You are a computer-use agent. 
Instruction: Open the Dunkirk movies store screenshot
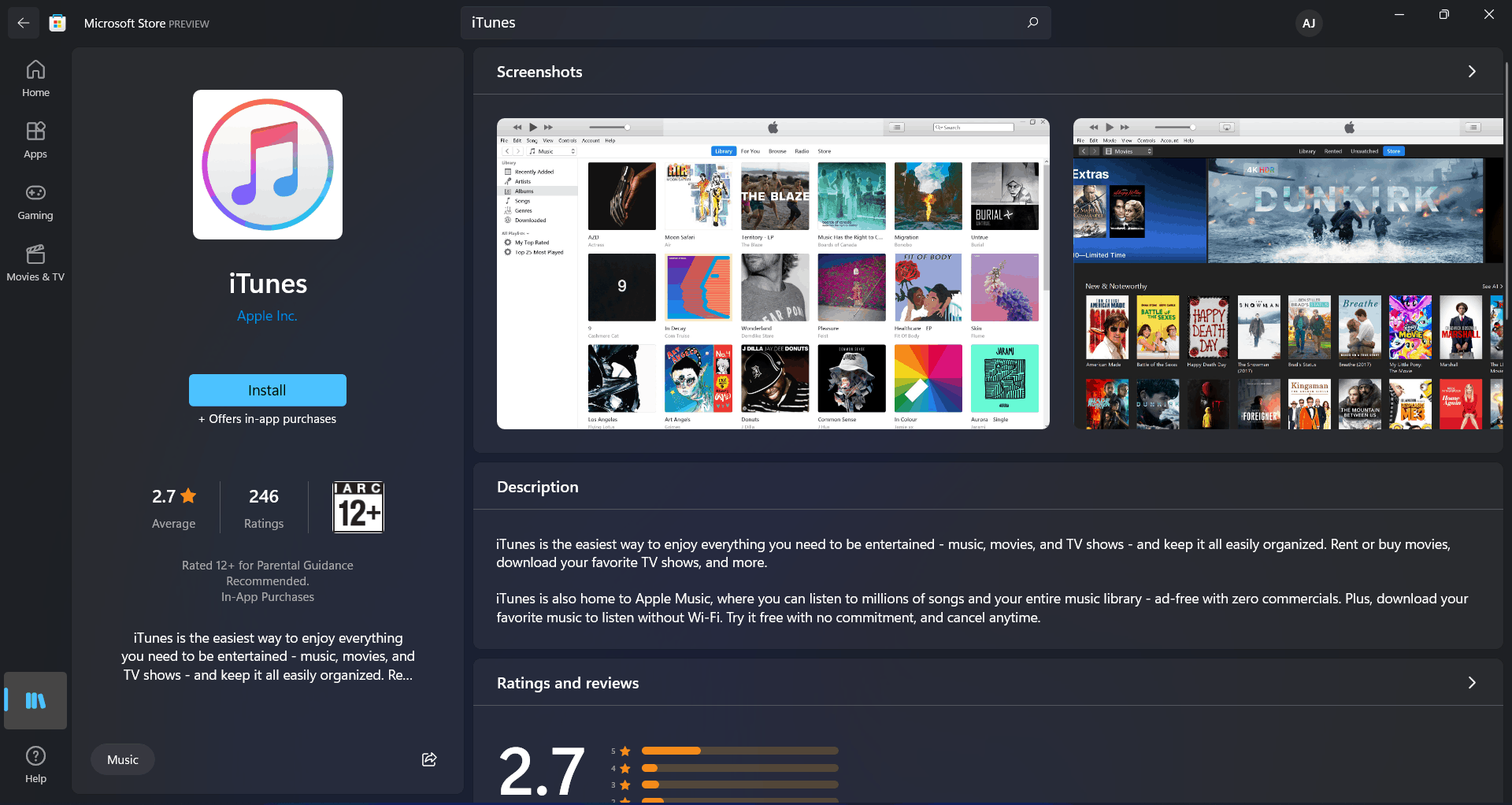point(1288,273)
